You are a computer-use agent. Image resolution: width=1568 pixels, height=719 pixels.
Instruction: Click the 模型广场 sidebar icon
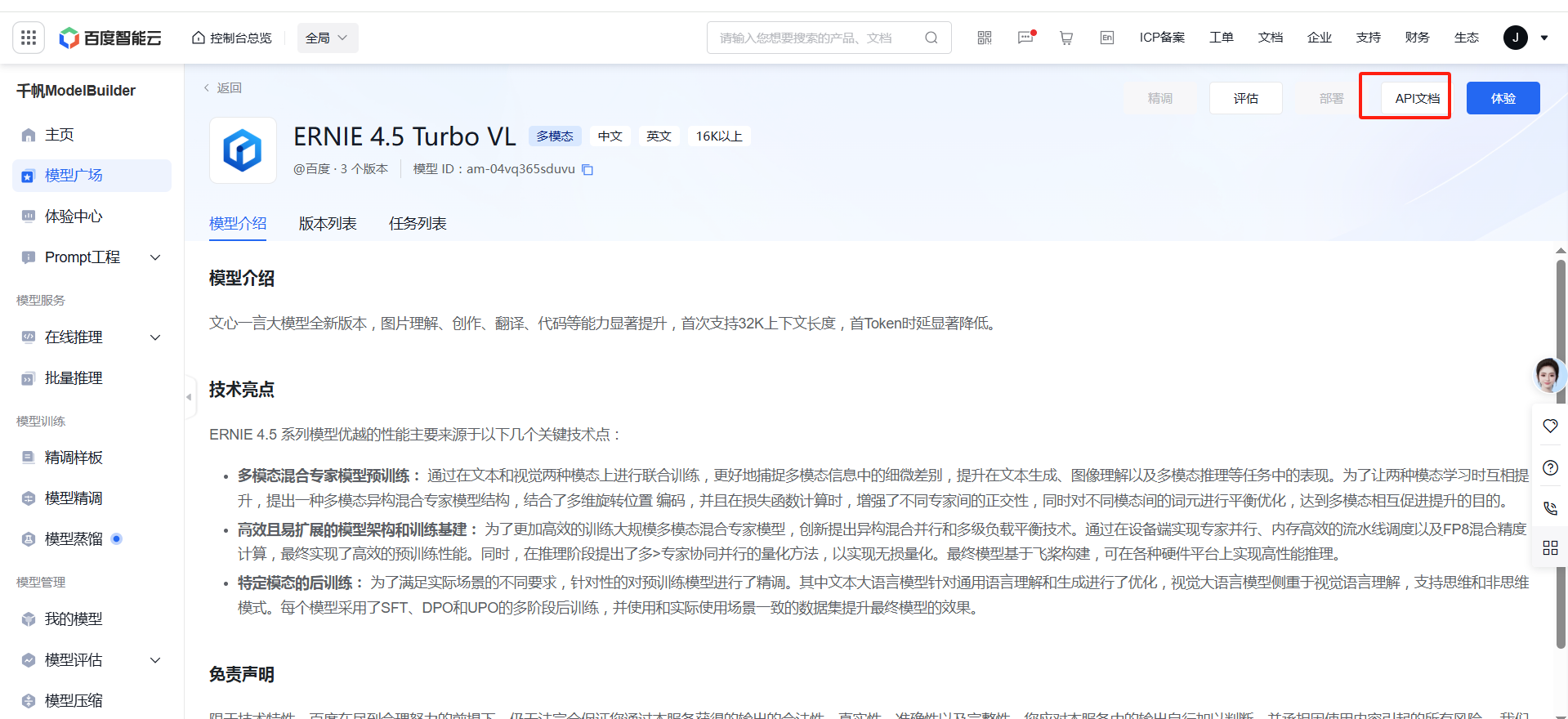point(29,176)
